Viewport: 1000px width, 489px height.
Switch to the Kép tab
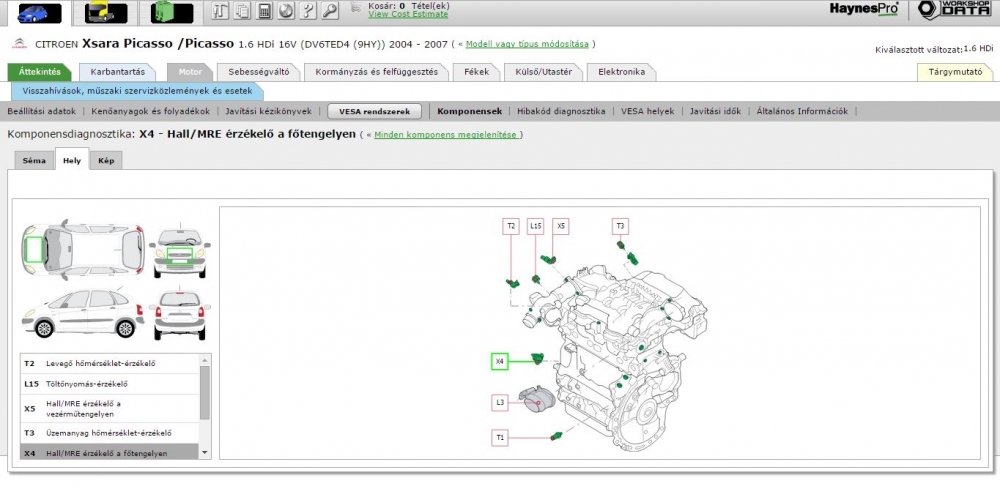point(106,161)
